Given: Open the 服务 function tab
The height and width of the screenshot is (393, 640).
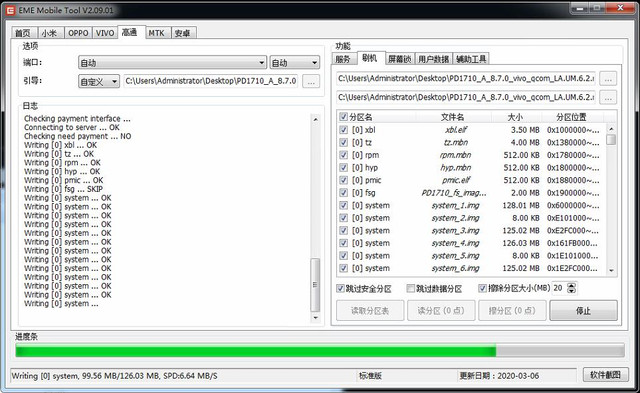Looking at the screenshot, I should (x=343, y=59).
